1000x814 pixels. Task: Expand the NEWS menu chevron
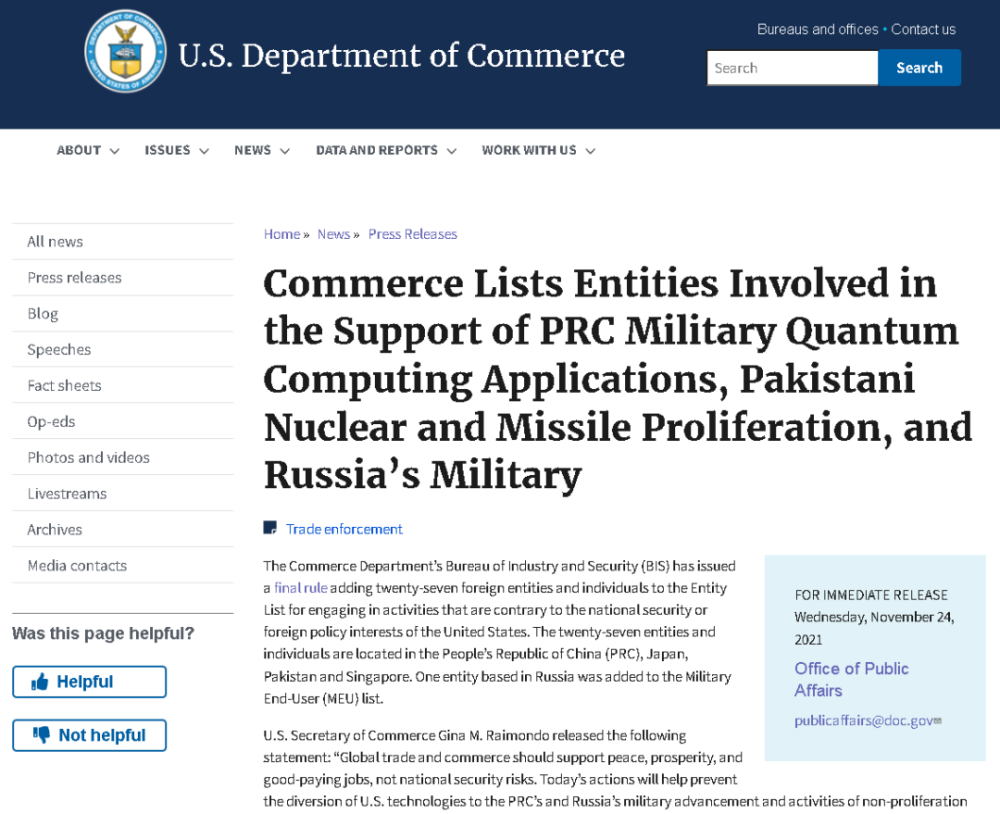click(x=285, y=151)
